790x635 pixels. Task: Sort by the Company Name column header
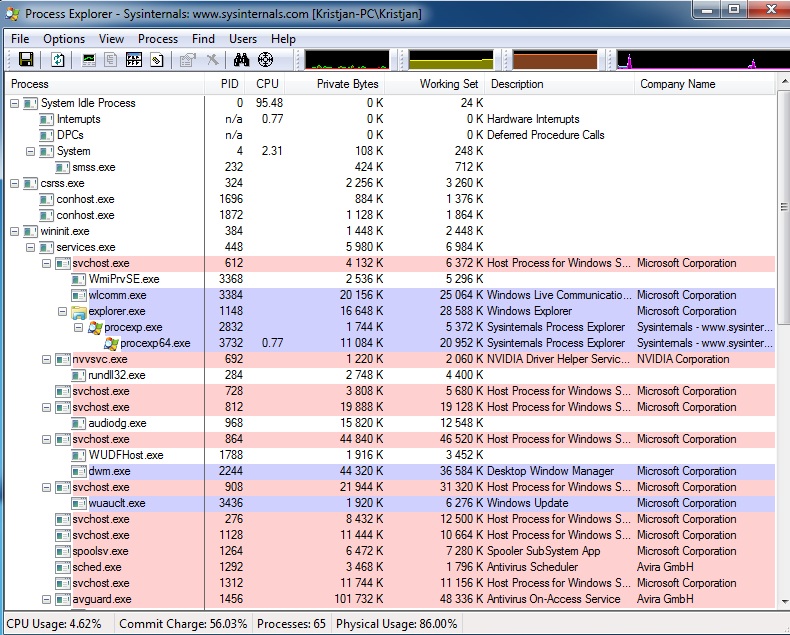(705, 84)
